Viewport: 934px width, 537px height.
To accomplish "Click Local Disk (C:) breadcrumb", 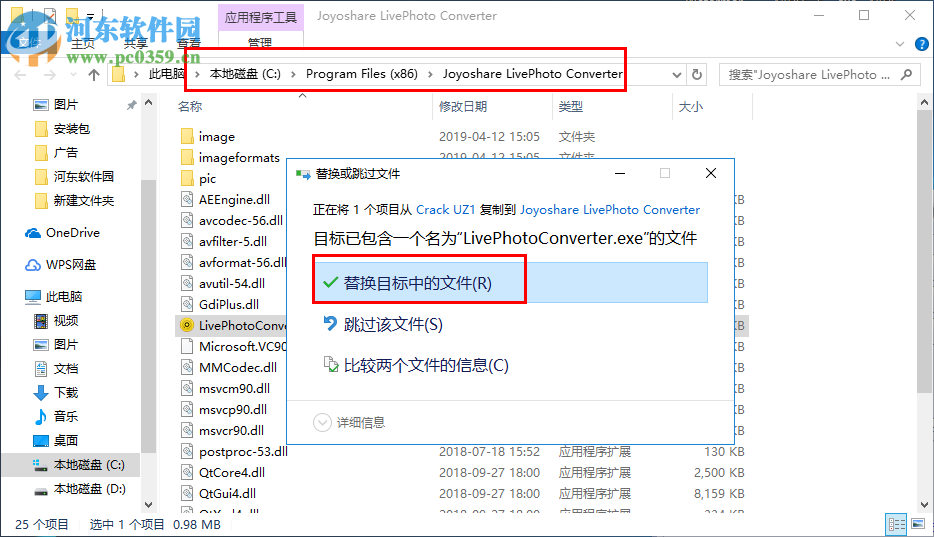I will (245, 74).
